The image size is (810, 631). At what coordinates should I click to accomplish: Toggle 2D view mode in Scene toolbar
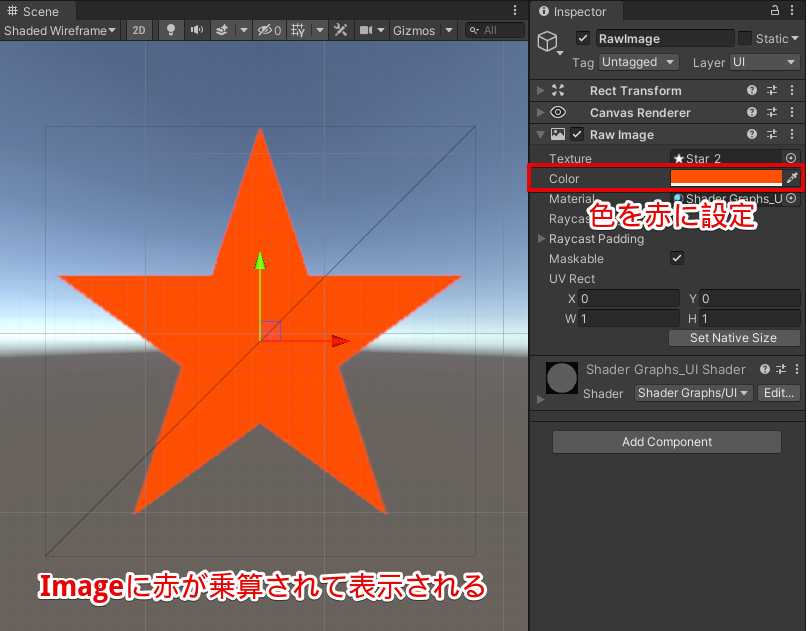click(x=139, y=30)
